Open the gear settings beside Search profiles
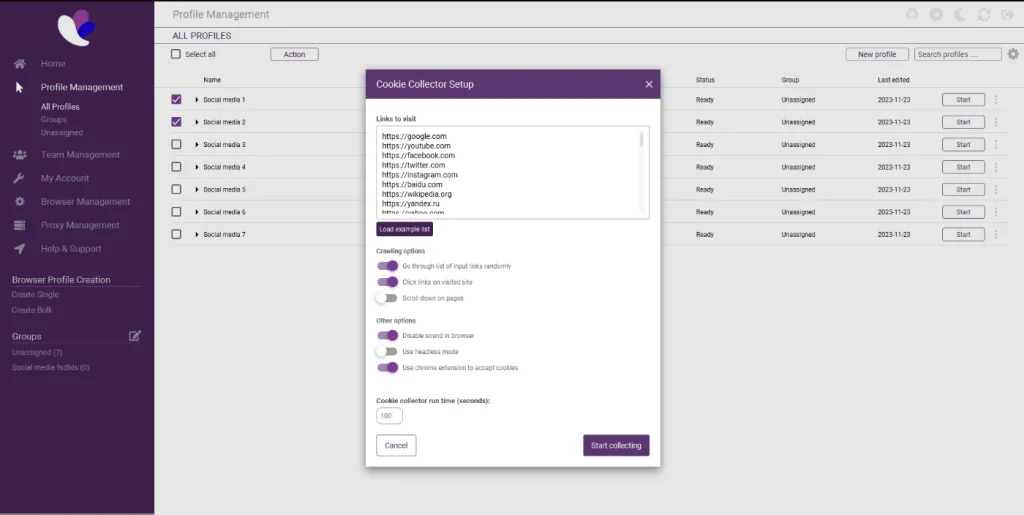Viewport: 1024px width, 515px height. pyautogui.click(x=1013, y=54)
